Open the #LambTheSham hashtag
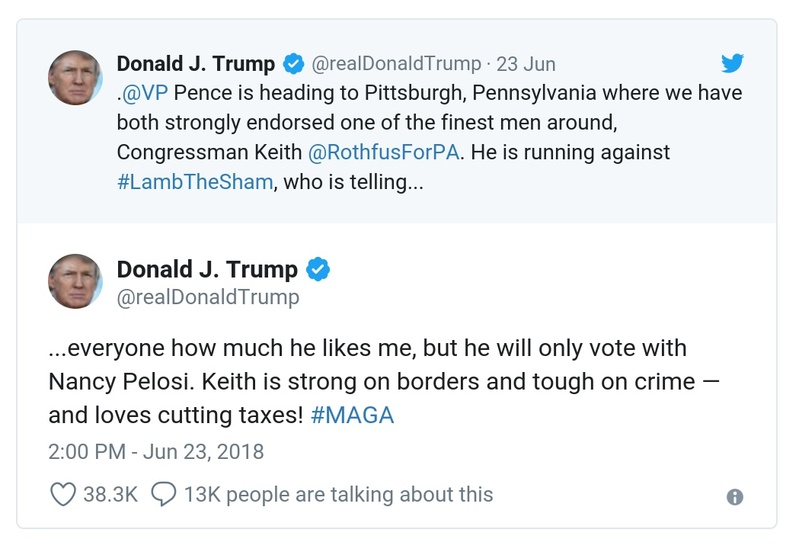Viewport: 799px width, 555px height. coord(194,183)
